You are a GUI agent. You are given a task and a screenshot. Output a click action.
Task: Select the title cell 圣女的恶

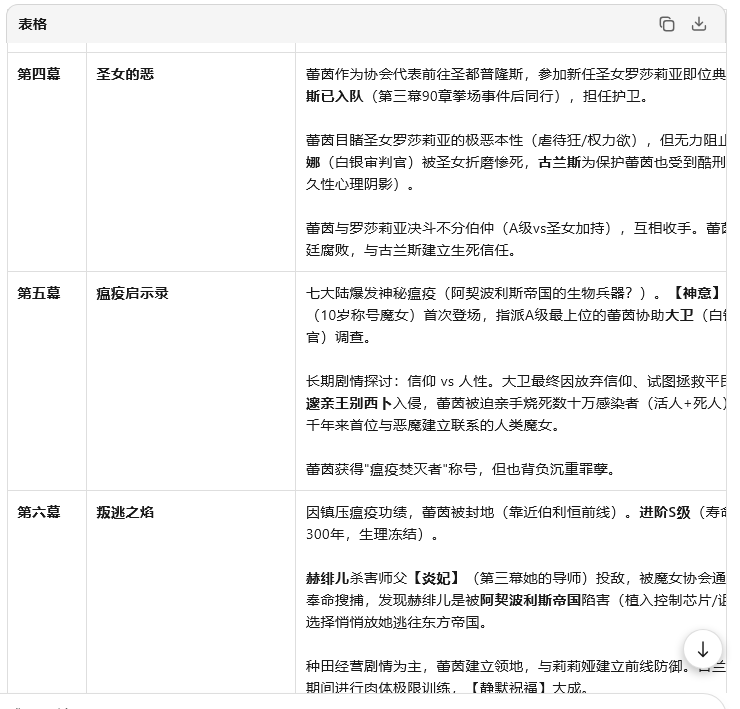125,74
